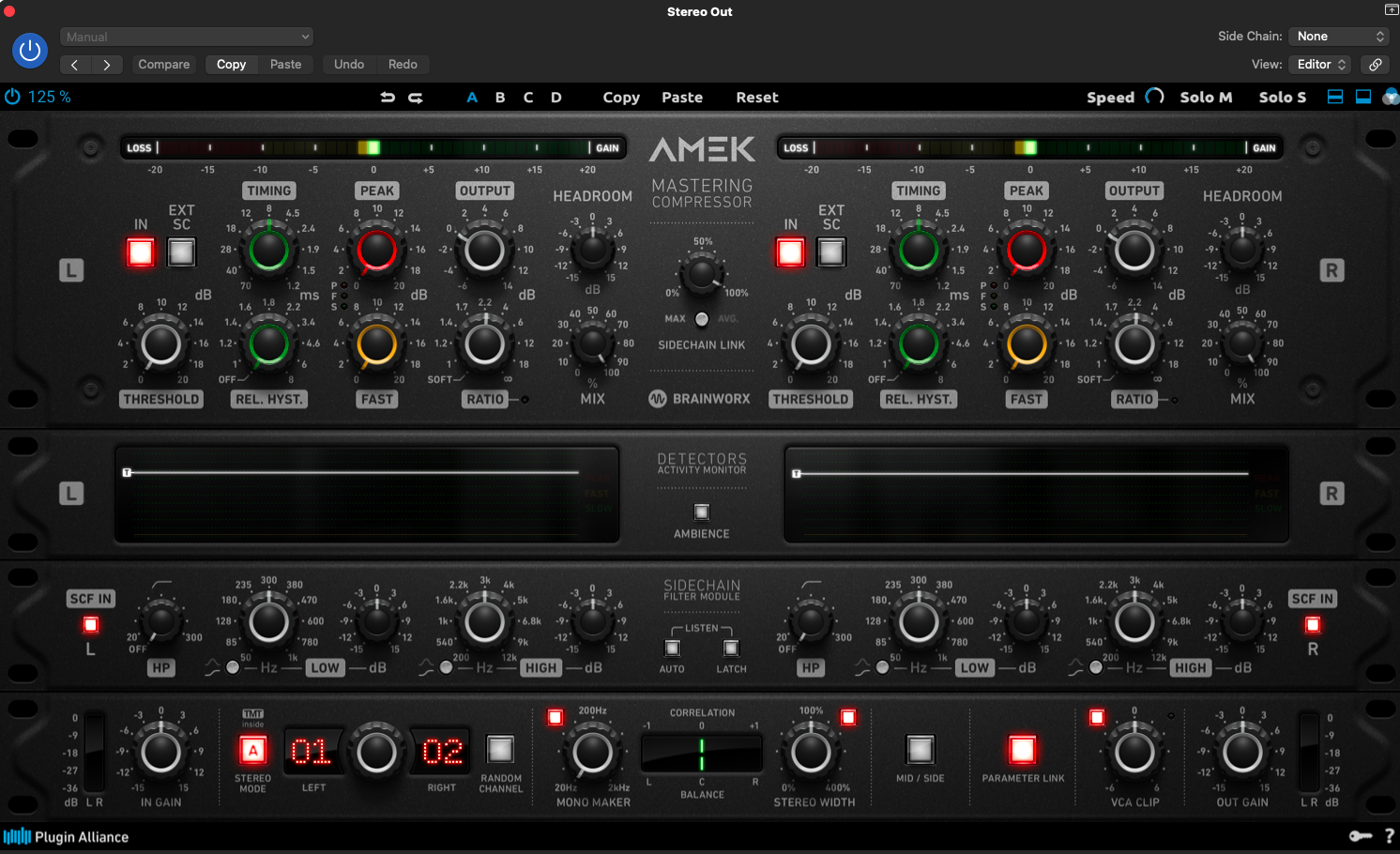Click Solo S button
This screenshot has width=1400, height=854.
pyautogui.click(x=1283, y=97)
